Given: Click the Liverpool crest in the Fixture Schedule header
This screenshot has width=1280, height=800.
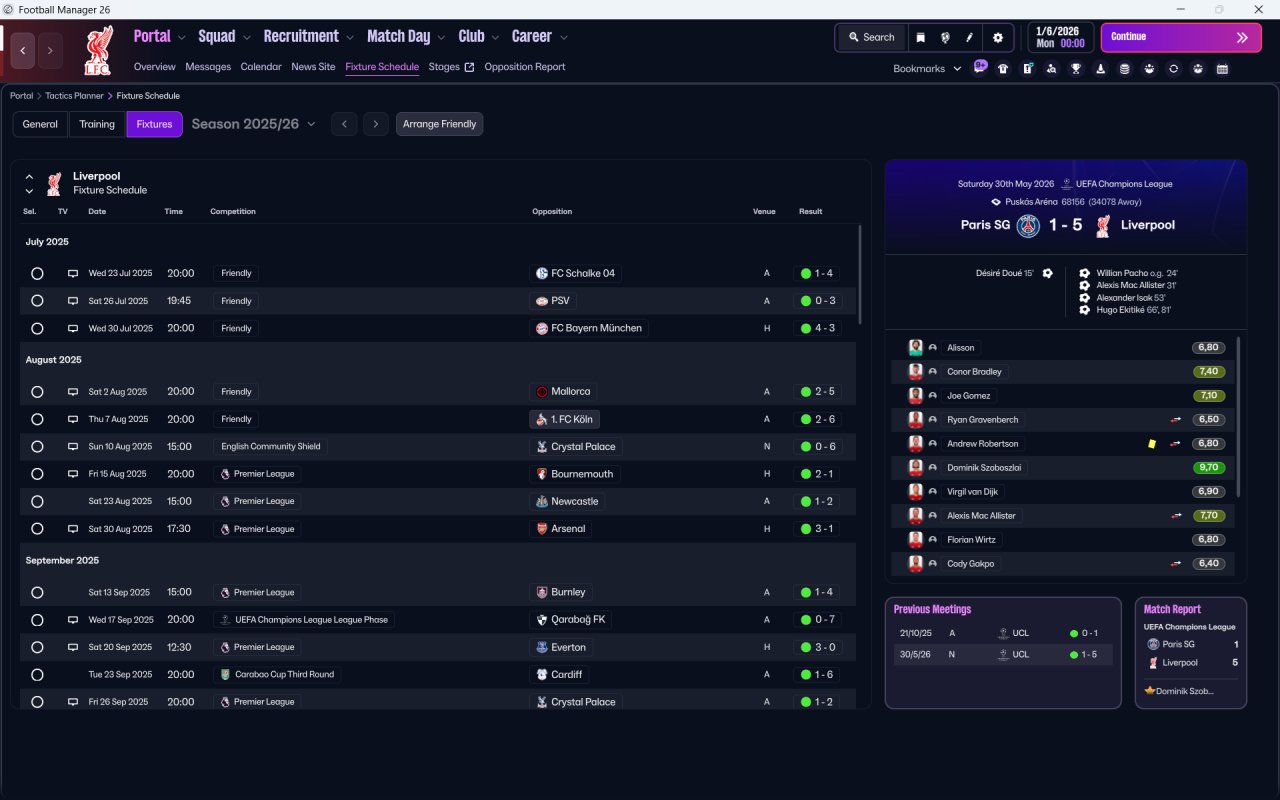Looking at the screenshot, I should point(54,183).
